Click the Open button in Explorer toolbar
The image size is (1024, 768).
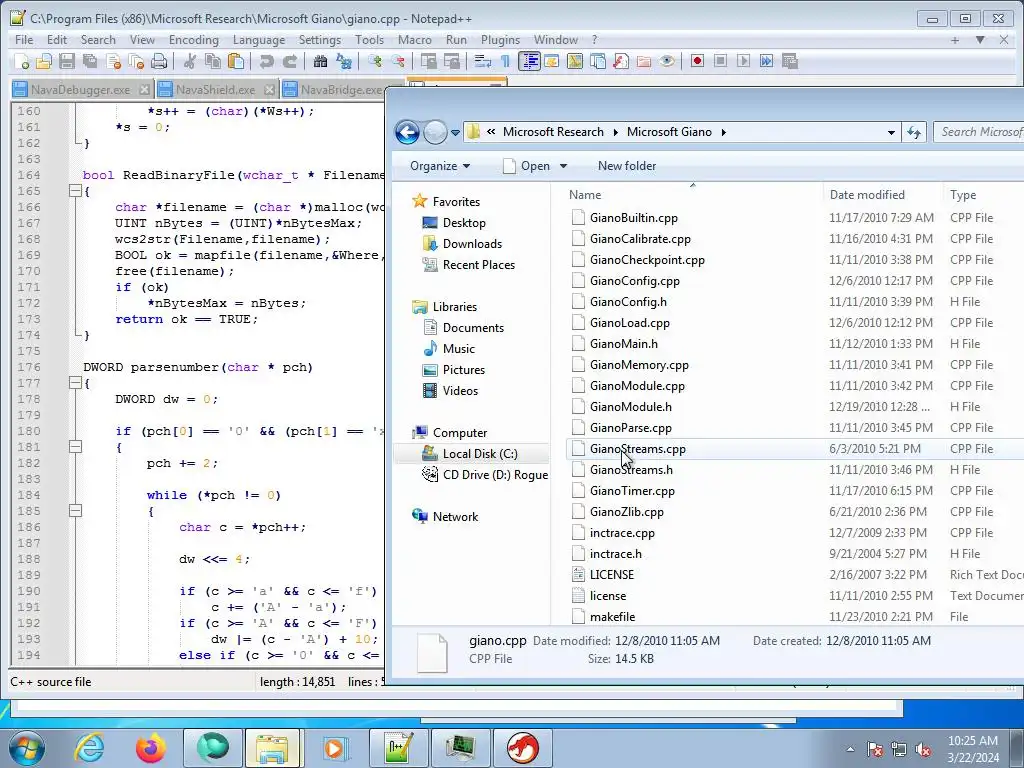click(528, 166)
